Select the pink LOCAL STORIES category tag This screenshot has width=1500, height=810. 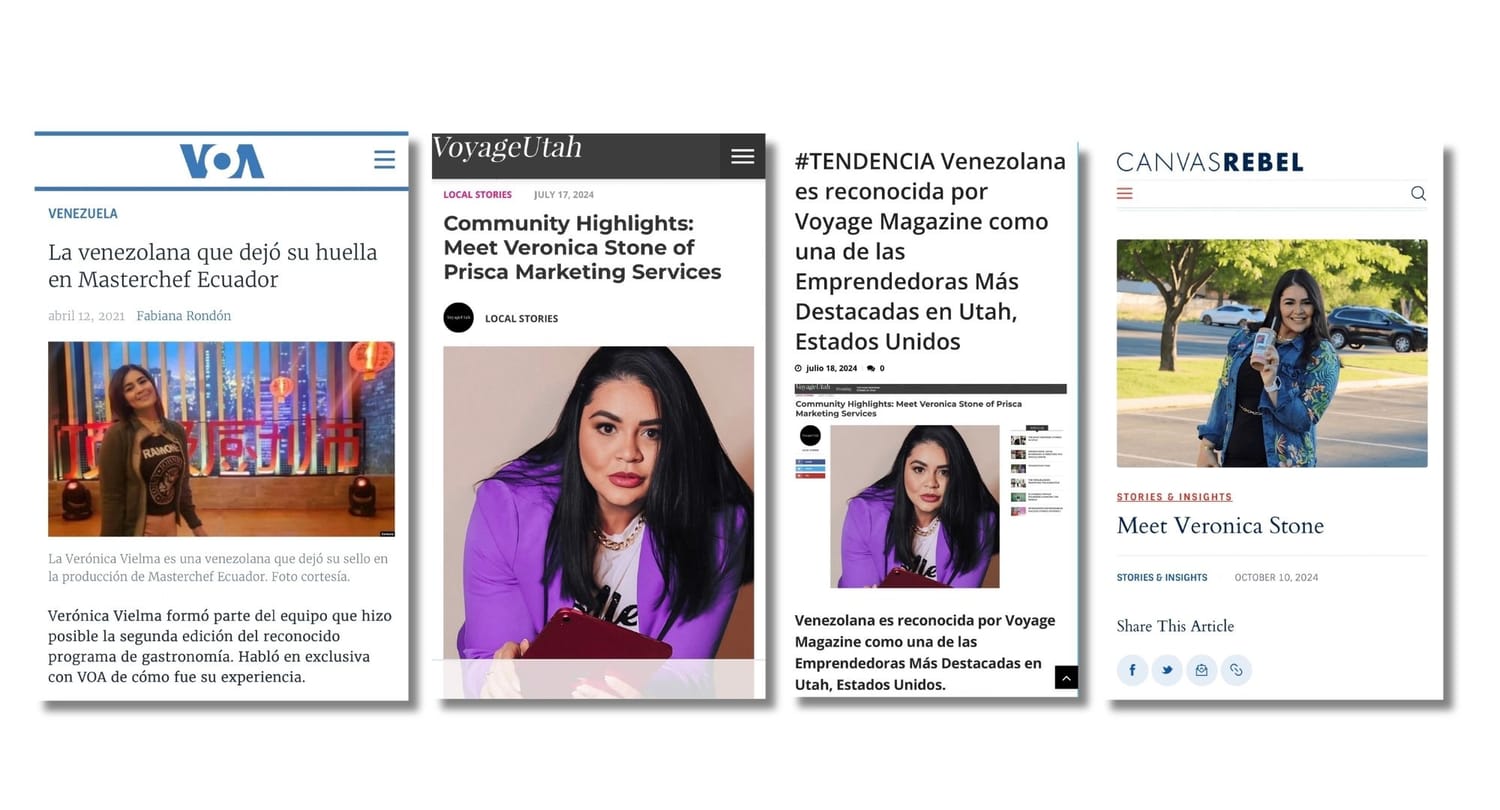pos(478,195)
